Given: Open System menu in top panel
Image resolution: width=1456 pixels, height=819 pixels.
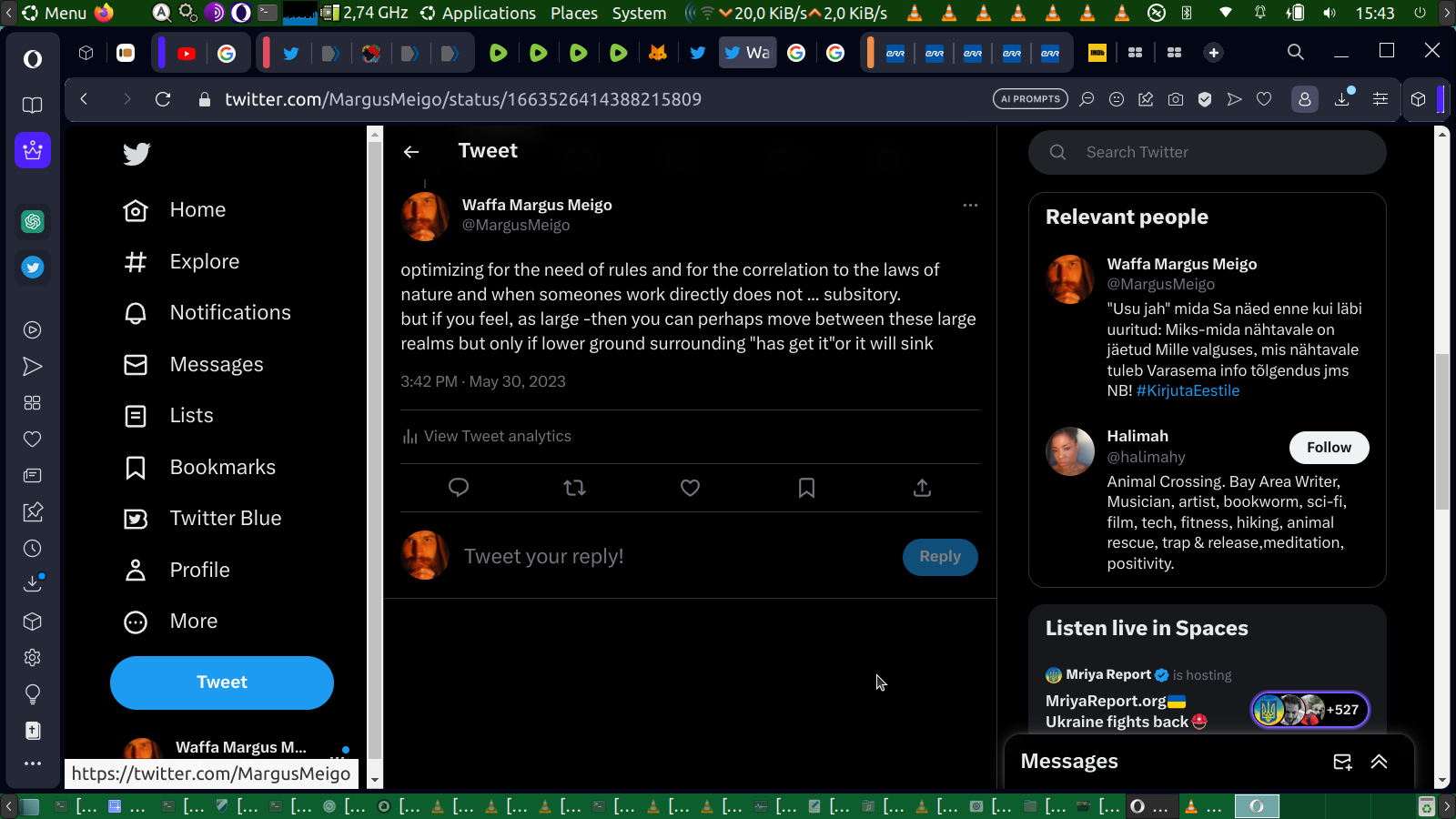Looking at the screenshot, I should 639,13.
